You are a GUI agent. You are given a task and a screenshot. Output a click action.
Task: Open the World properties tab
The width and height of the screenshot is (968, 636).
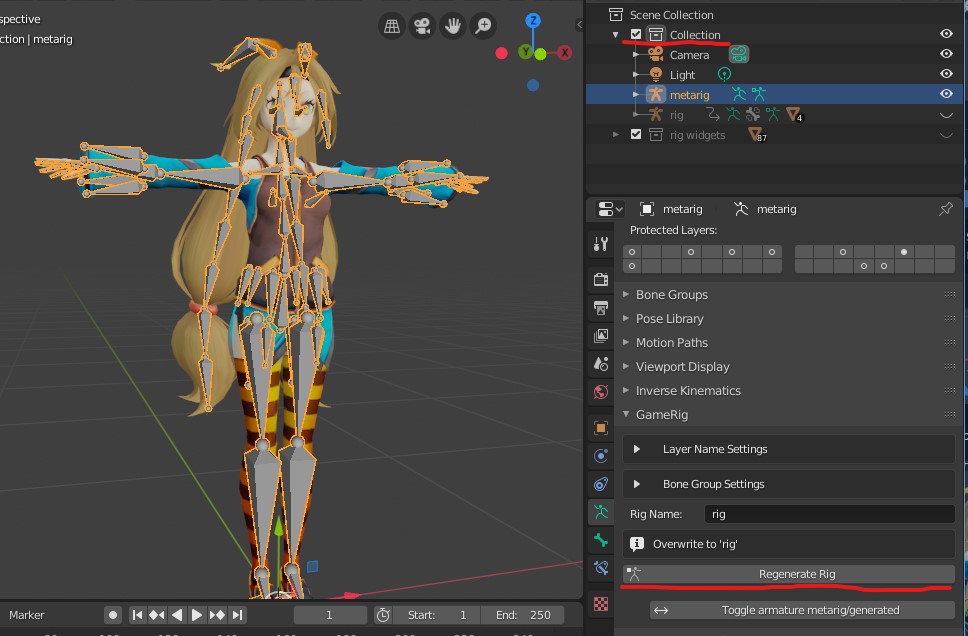(x=601, y=392)
